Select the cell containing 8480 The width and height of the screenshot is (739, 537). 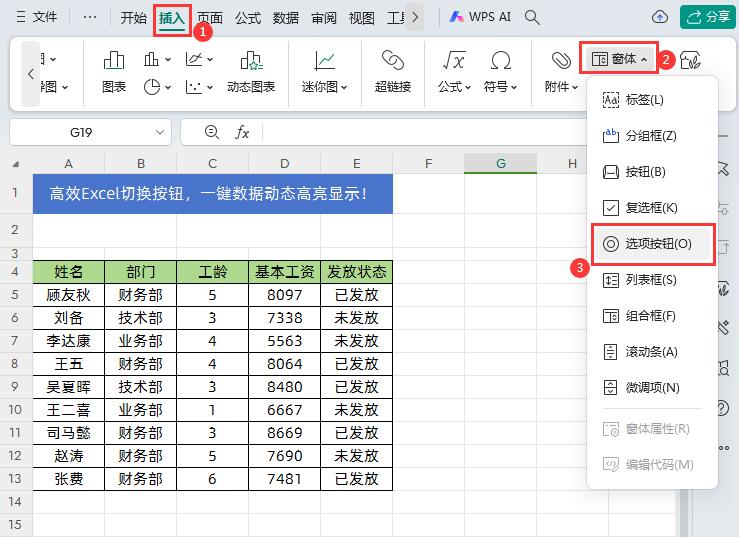click(x=285, y=387)
